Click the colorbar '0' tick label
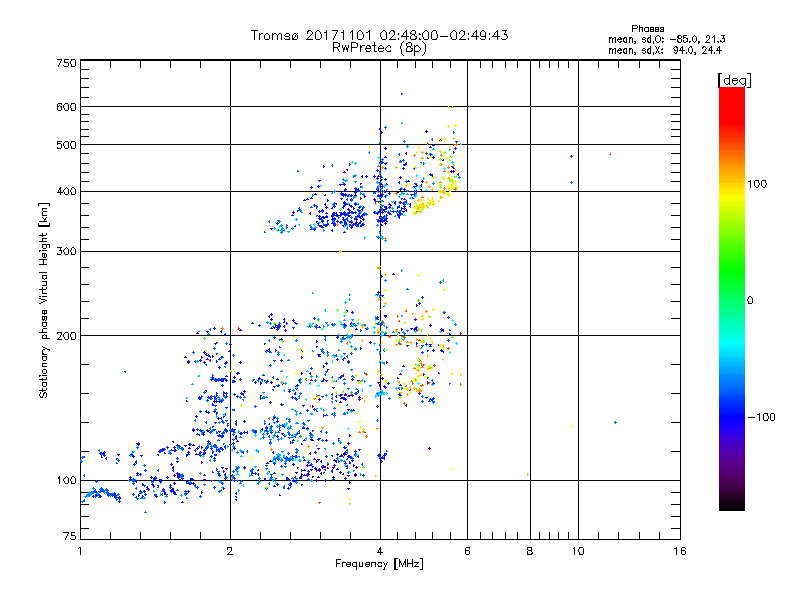Image resolution: width=800 pixels, height=600 pixels. pyautogui.click(x=750, y=300)
